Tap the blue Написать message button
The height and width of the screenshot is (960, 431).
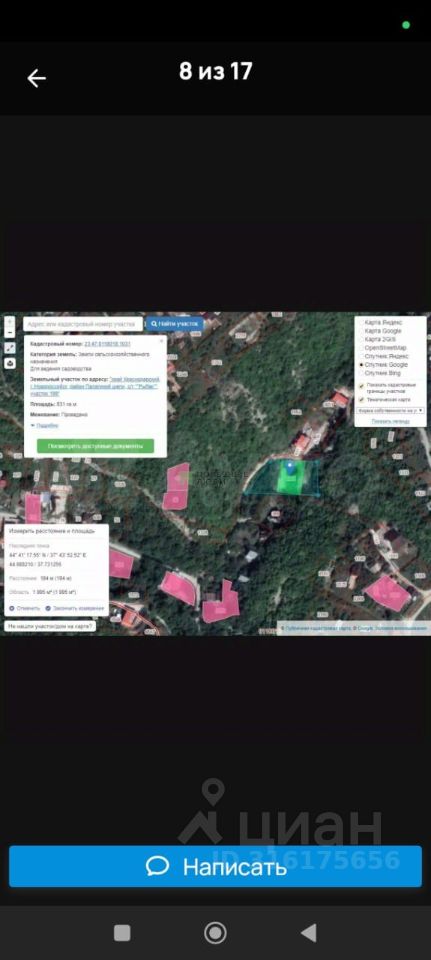point(216,866)
